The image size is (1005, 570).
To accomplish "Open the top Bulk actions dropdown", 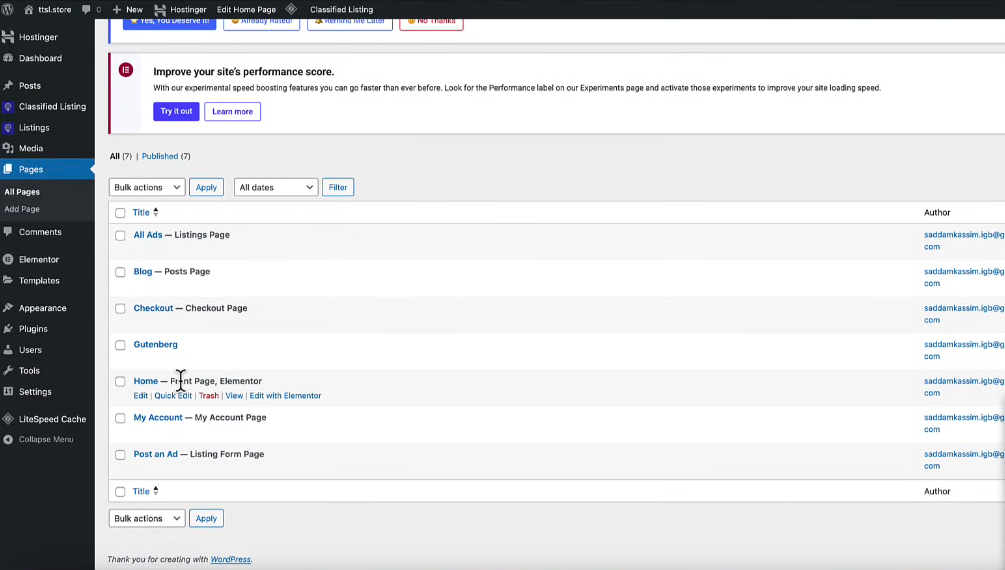I will 147,187.
